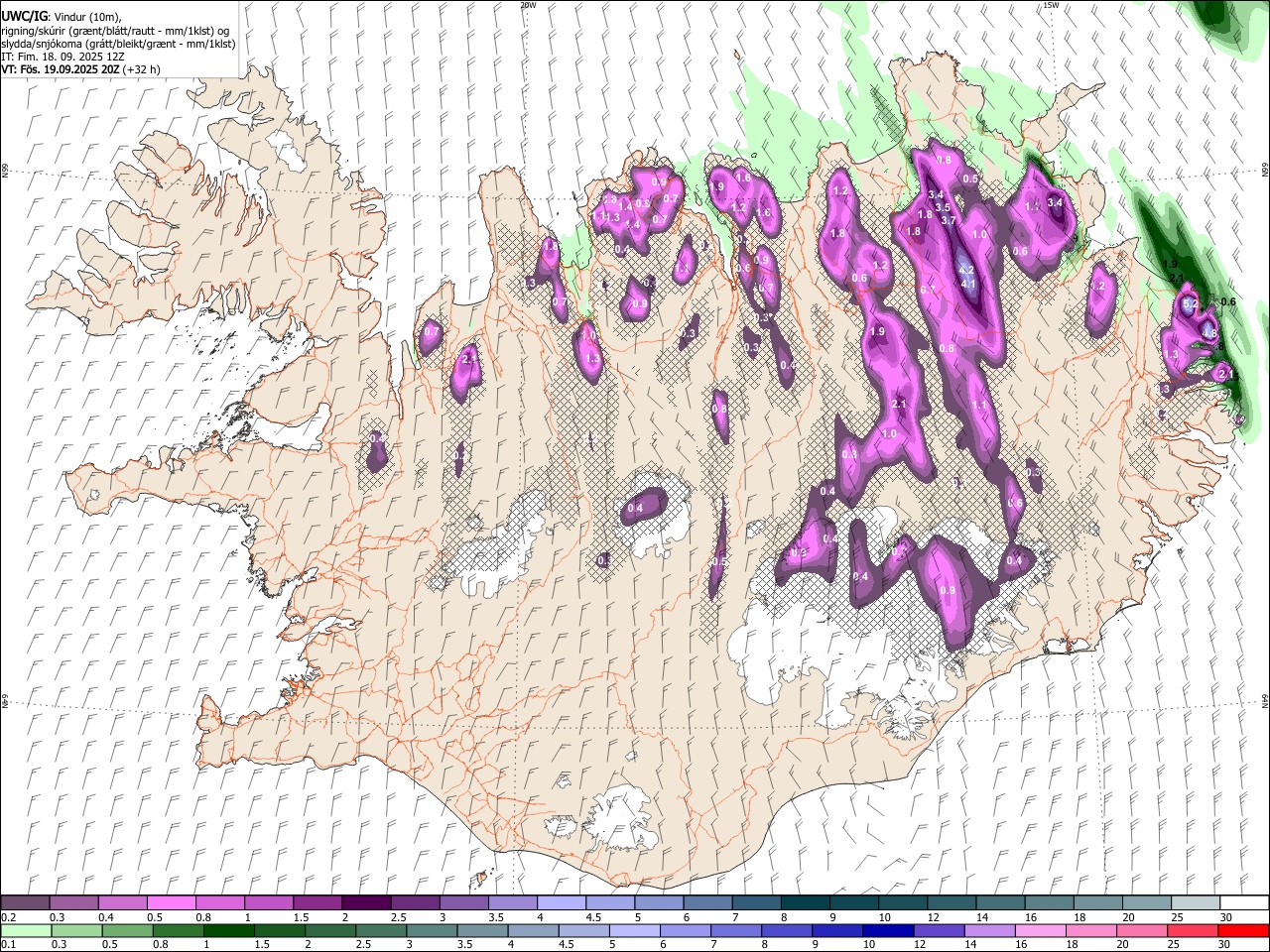
Task: Click the 0.1–0.3 palest green swatch, lower legend
Action: pyautogui.click(x=26, y=930)
